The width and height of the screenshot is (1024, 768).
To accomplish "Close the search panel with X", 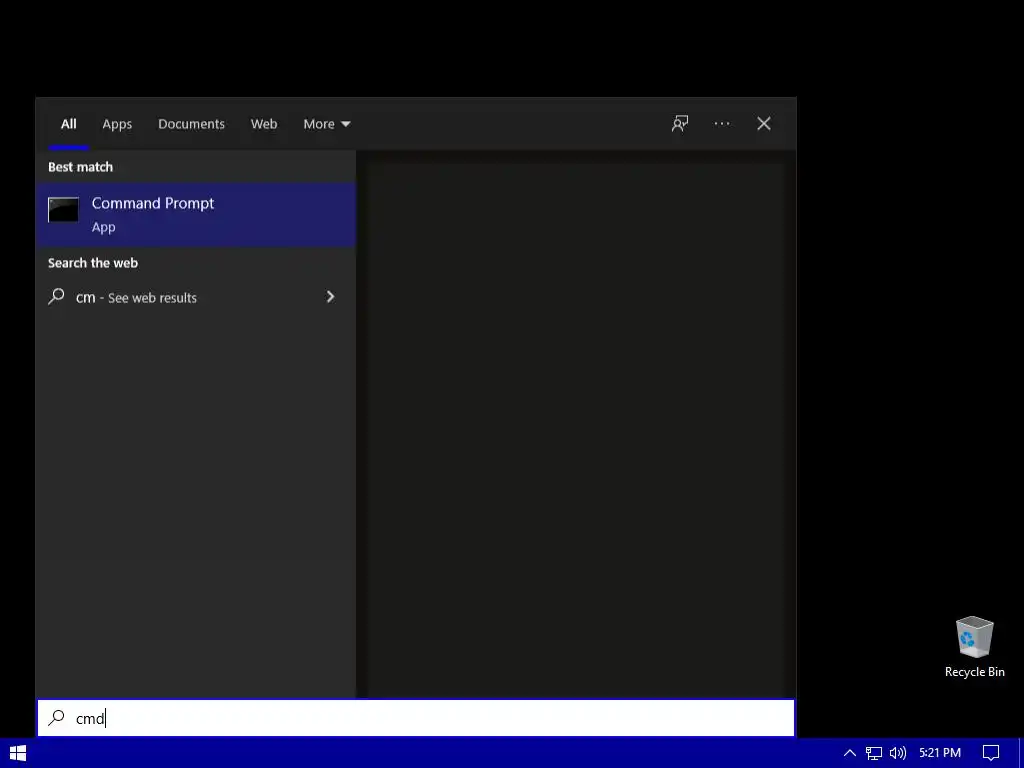I will [763, 123].
